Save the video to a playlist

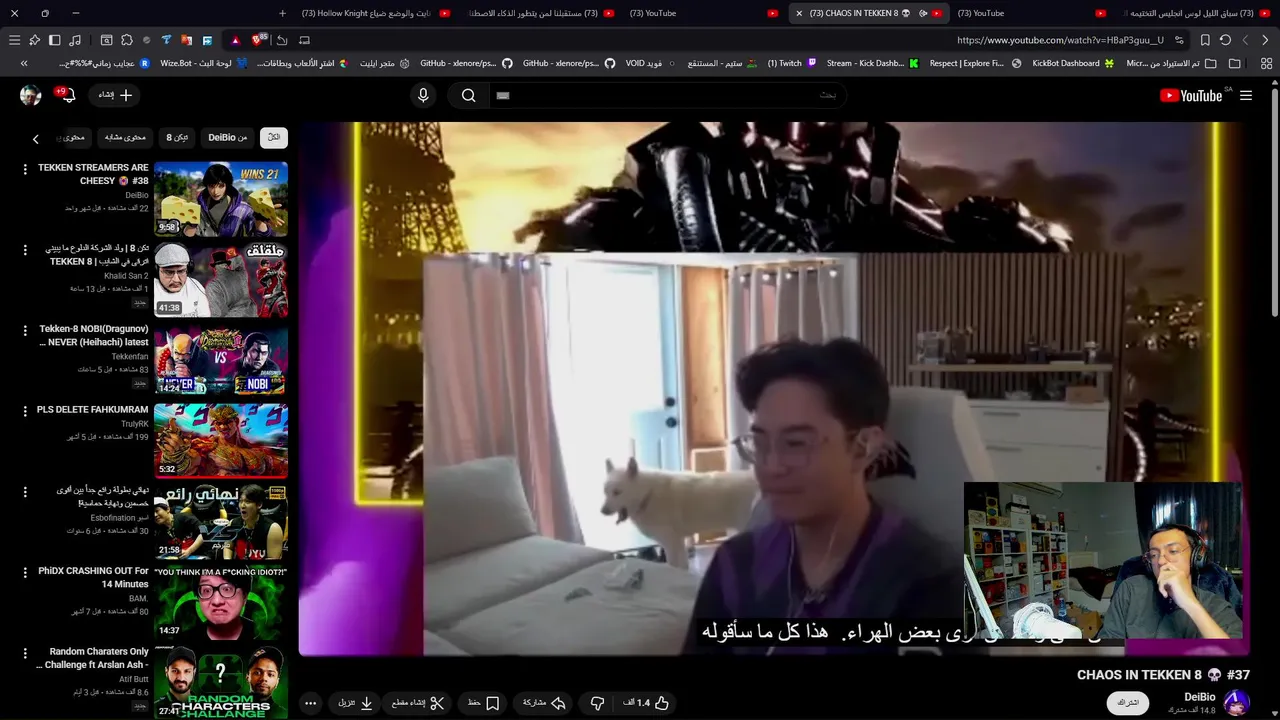483,703
